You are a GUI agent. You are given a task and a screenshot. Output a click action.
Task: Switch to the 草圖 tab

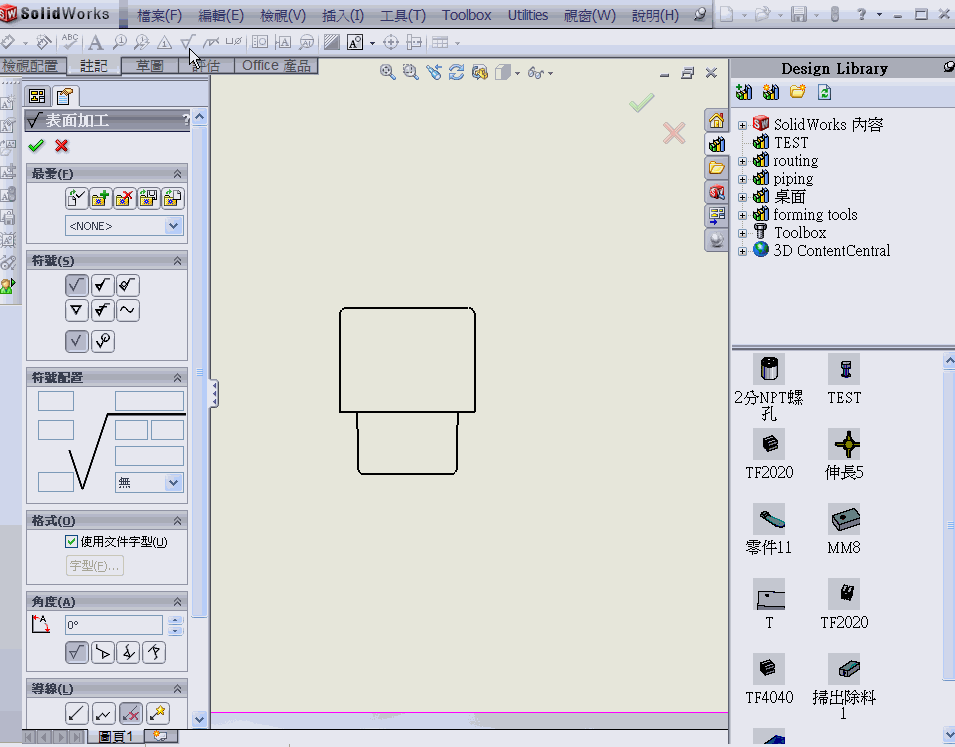pyautogui.click(x=149, y=65)
